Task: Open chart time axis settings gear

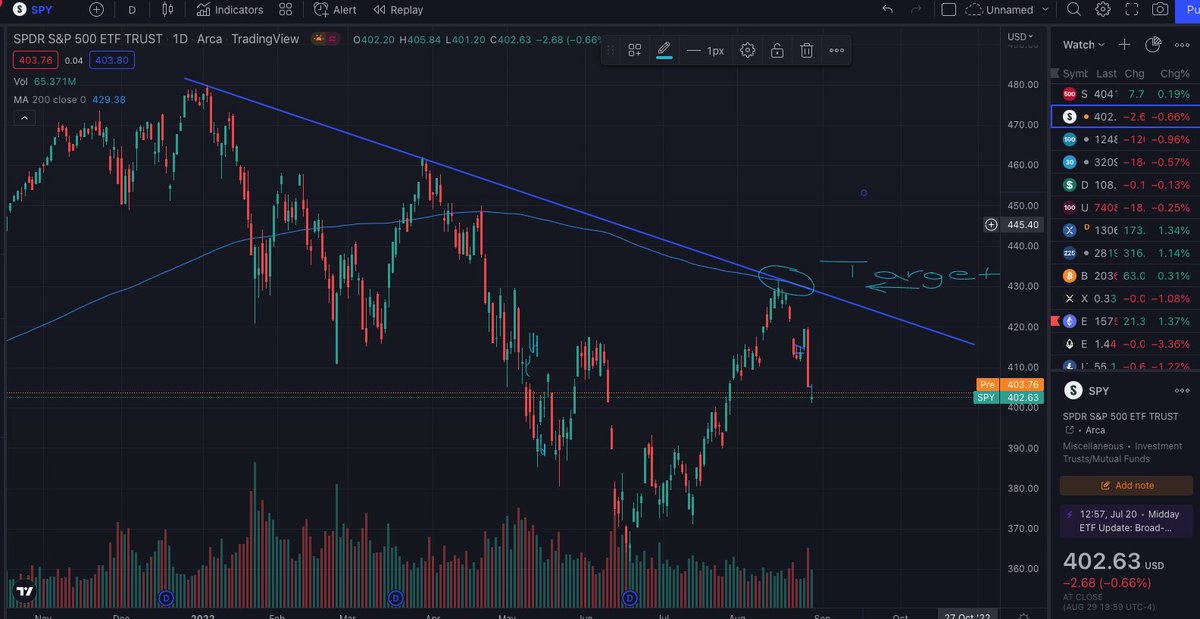Action: tap(1023, 615)
